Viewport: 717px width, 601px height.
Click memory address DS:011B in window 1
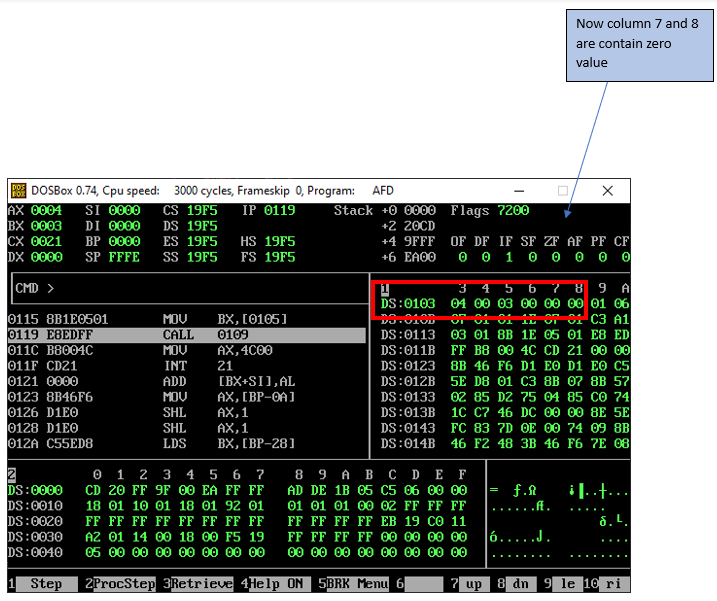click(408, 351)
